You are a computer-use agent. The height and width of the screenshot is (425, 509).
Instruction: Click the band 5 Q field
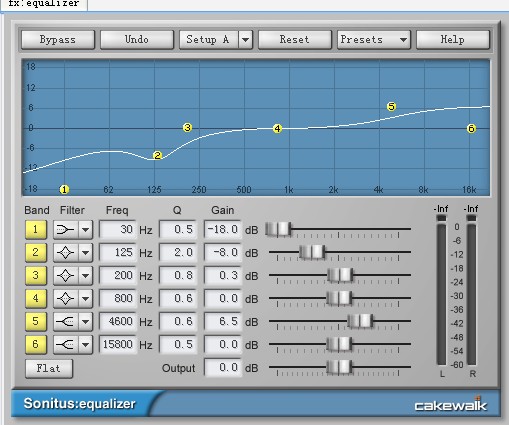[x=178, y=321]
